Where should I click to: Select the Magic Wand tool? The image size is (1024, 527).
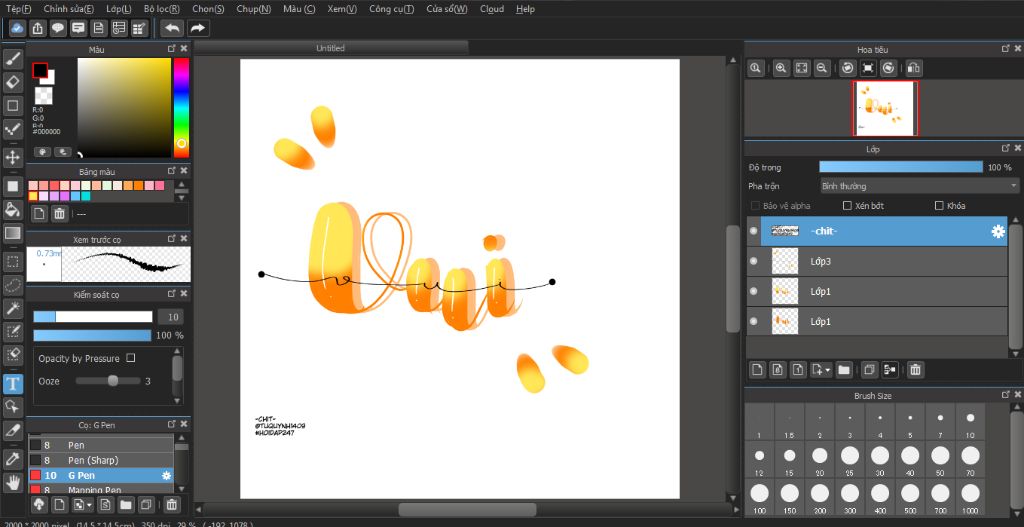click(x=12, y=308)
